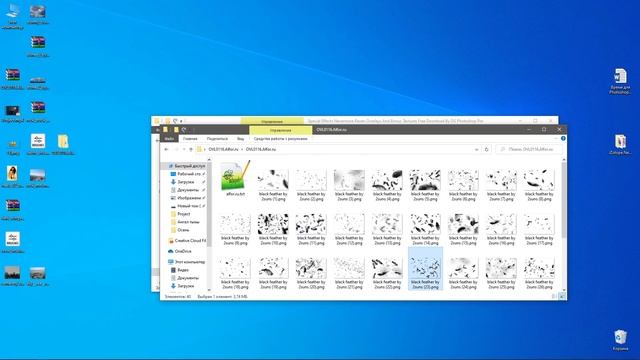Open Рабочий стол in sidebar
Viewport: 640px width, 360px height.
[x=187, y=174]
